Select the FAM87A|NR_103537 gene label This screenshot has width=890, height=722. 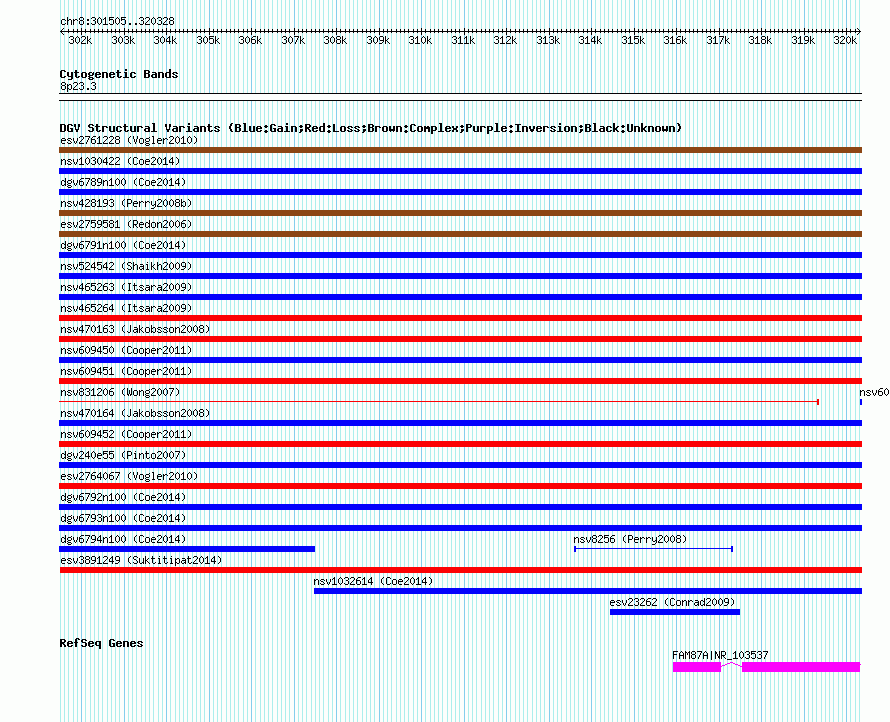coord(720,655)
